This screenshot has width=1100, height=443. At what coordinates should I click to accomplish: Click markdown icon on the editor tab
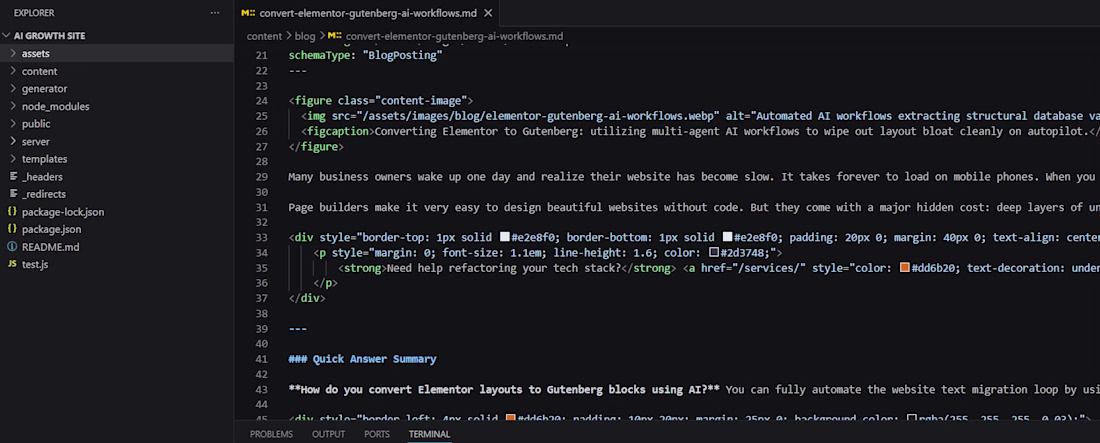coord(248,13)
